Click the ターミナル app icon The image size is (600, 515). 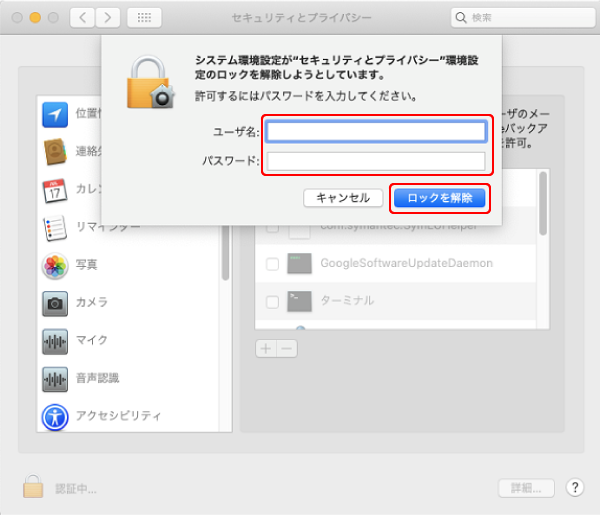[300, 301]
